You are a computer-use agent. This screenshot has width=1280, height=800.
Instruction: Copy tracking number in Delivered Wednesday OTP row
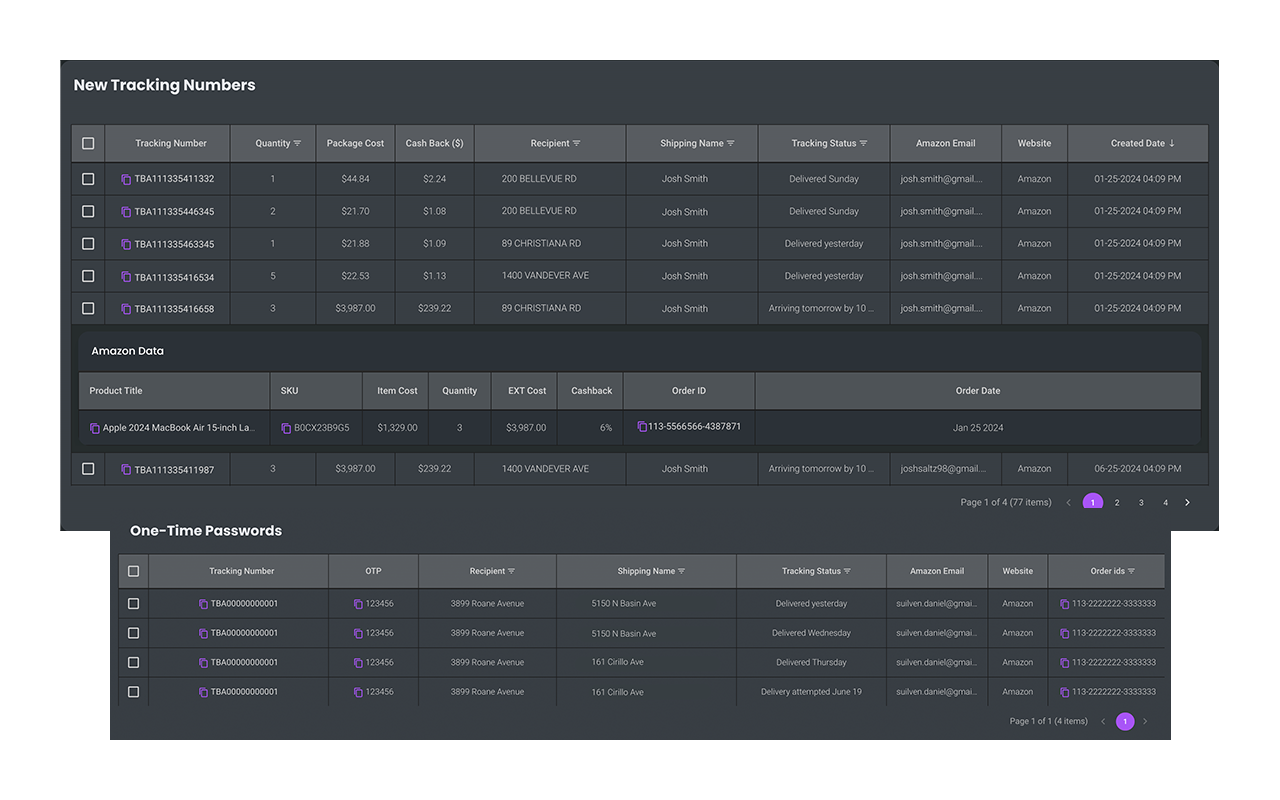[x=203, y=633]
